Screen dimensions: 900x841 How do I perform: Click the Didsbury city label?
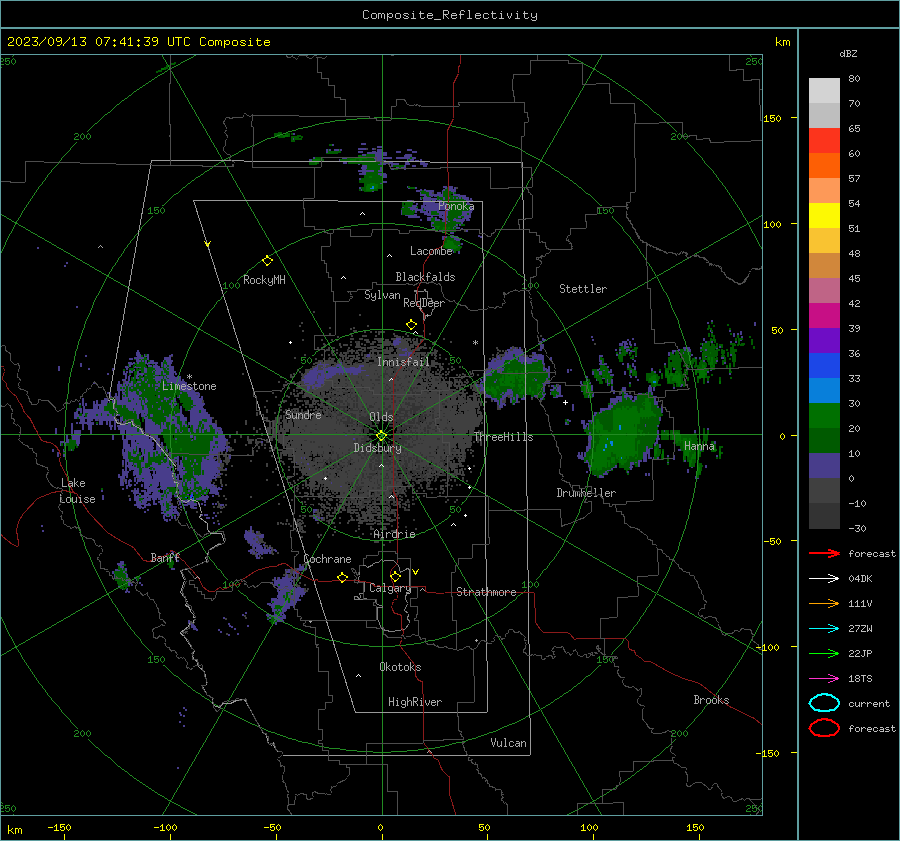[377, 448]
